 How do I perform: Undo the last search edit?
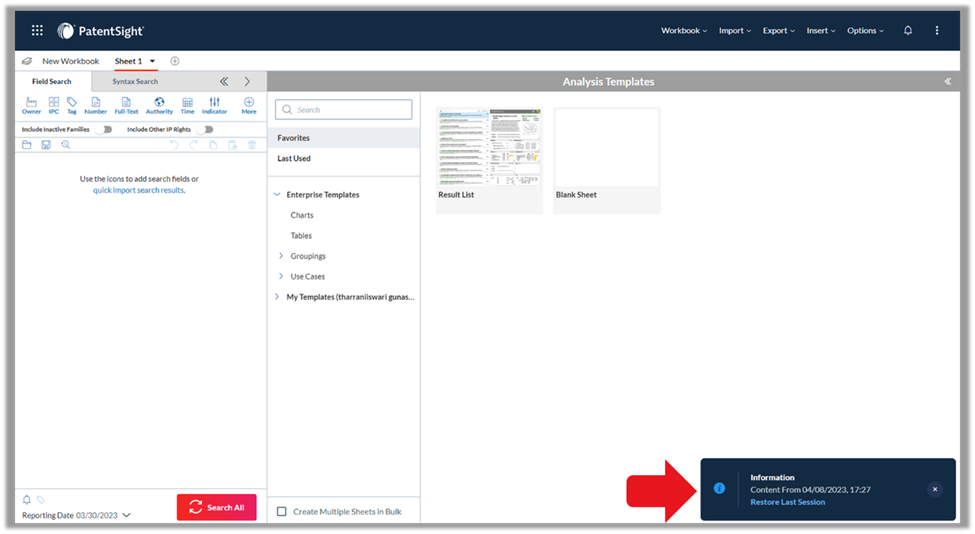[x=174, y=145]
